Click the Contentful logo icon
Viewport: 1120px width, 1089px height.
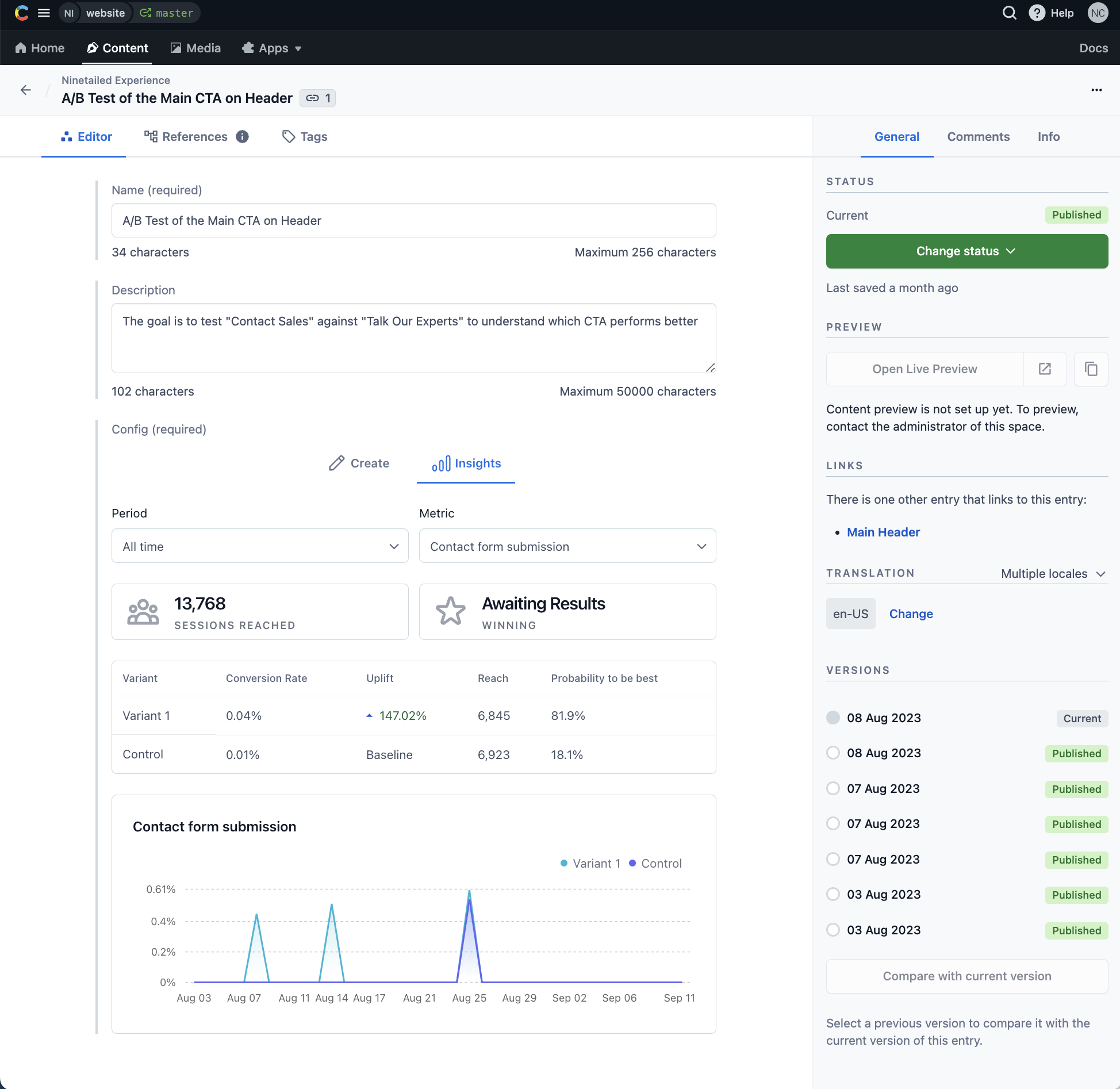[x=21, y=13]
